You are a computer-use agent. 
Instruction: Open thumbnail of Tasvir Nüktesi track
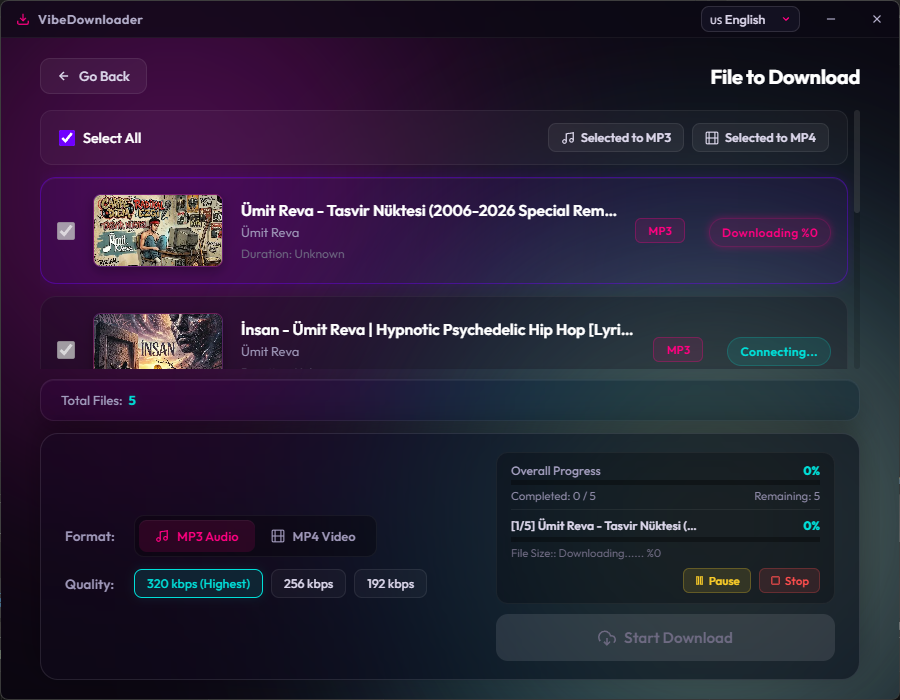tap(158, 231)
